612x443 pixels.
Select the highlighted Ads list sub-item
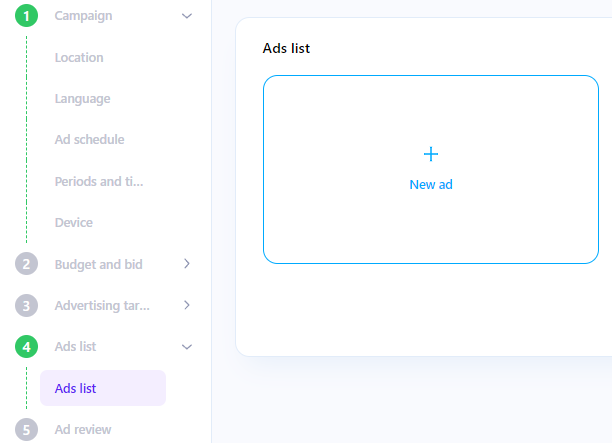coord(102,388)
